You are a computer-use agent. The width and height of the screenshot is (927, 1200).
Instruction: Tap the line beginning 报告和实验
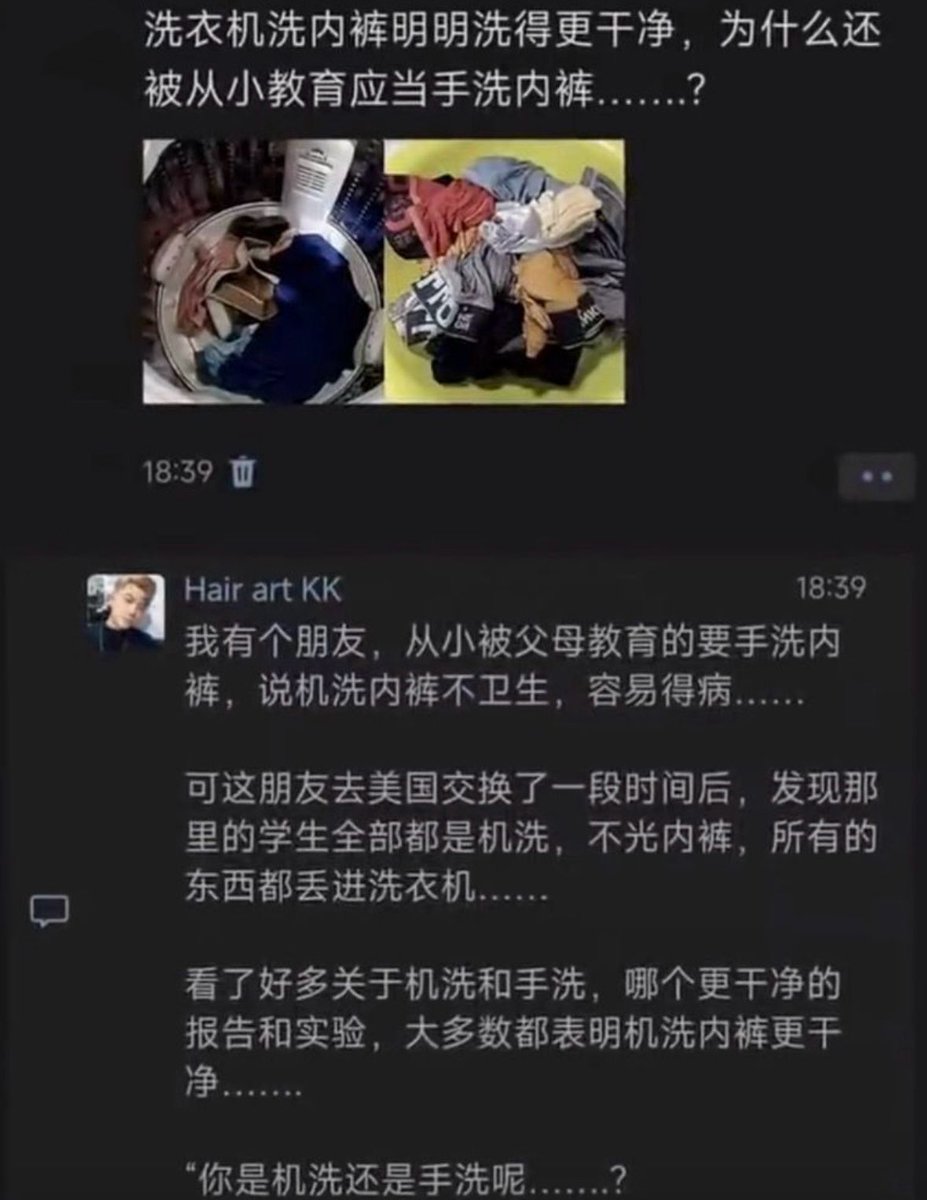tap(512, 1036)
